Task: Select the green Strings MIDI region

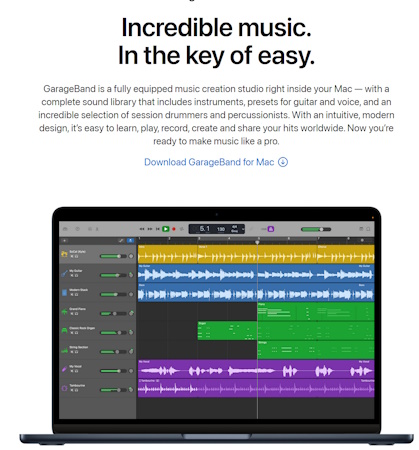Action: 316,350
